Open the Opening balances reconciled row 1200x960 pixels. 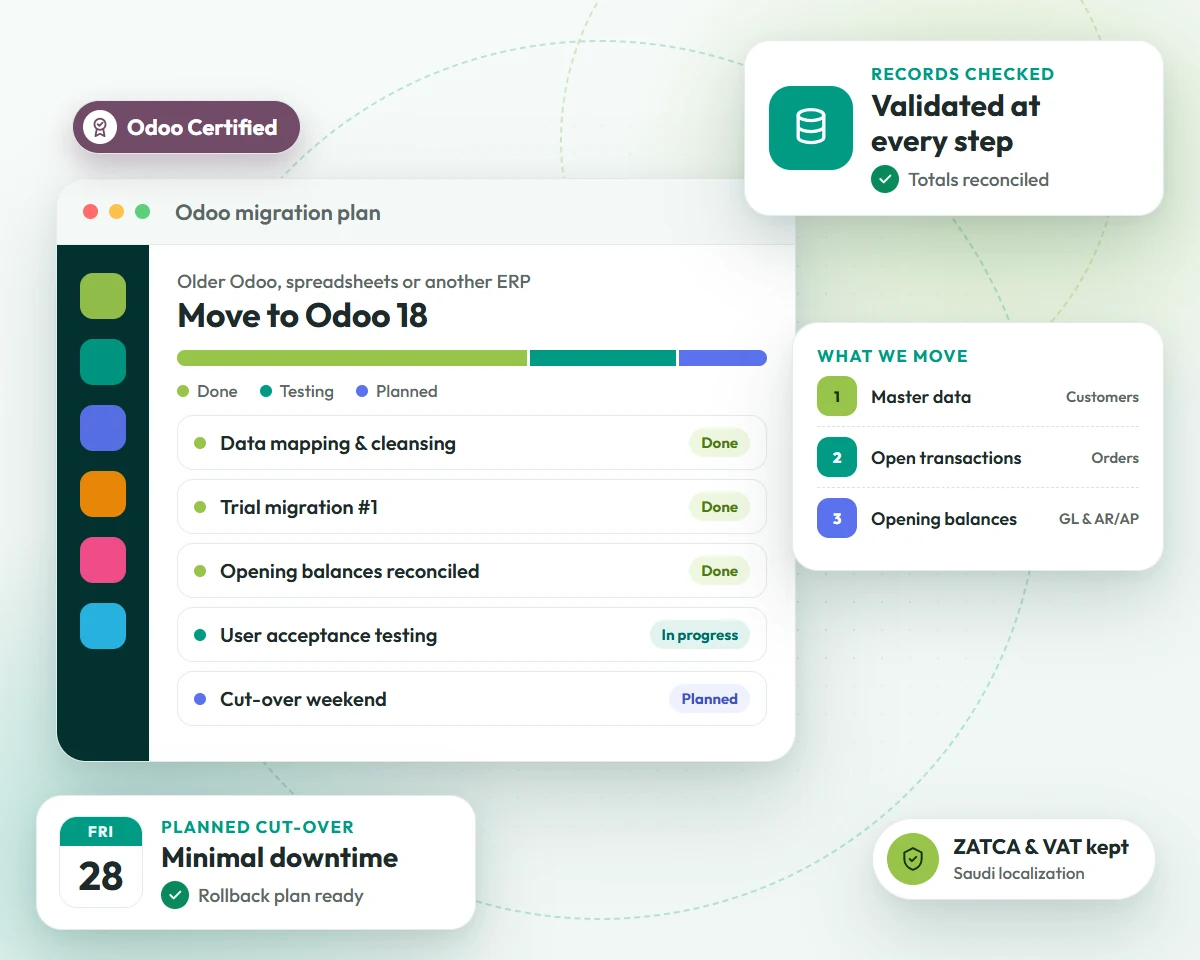472,571
